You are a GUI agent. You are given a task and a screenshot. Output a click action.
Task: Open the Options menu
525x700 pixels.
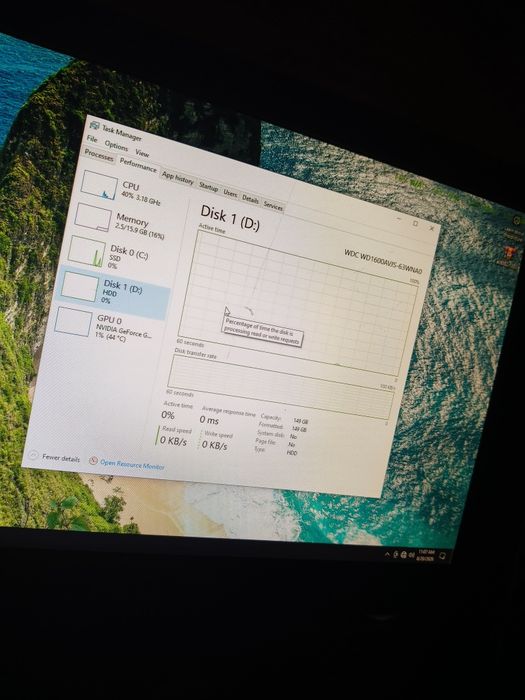coord(116,146)
